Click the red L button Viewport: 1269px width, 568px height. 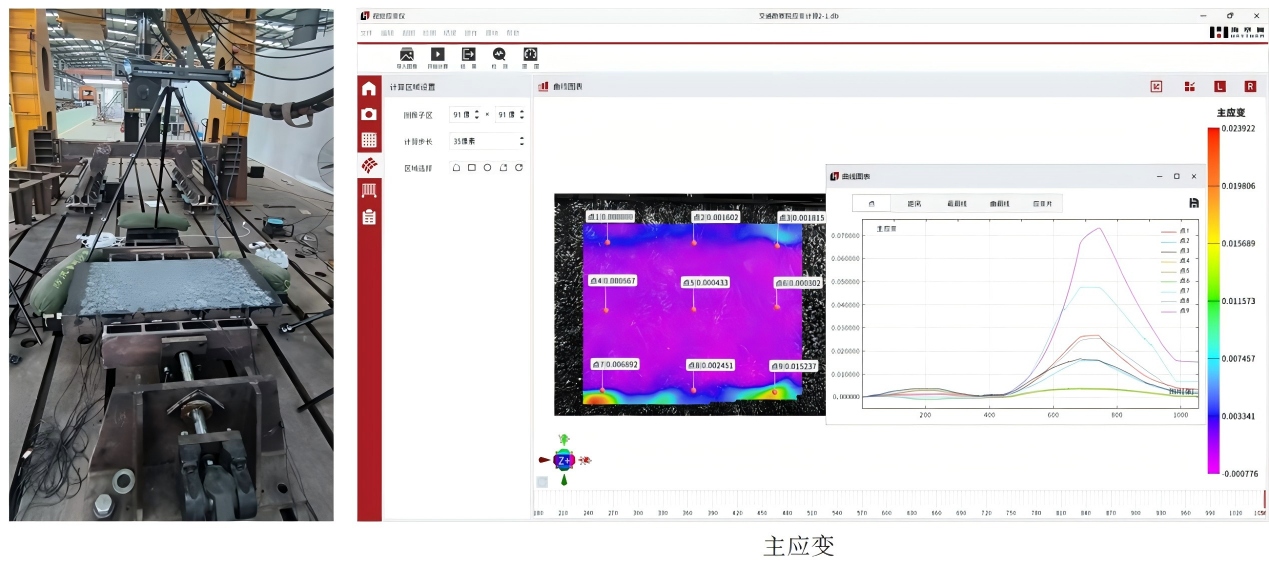coord(1219,87)
